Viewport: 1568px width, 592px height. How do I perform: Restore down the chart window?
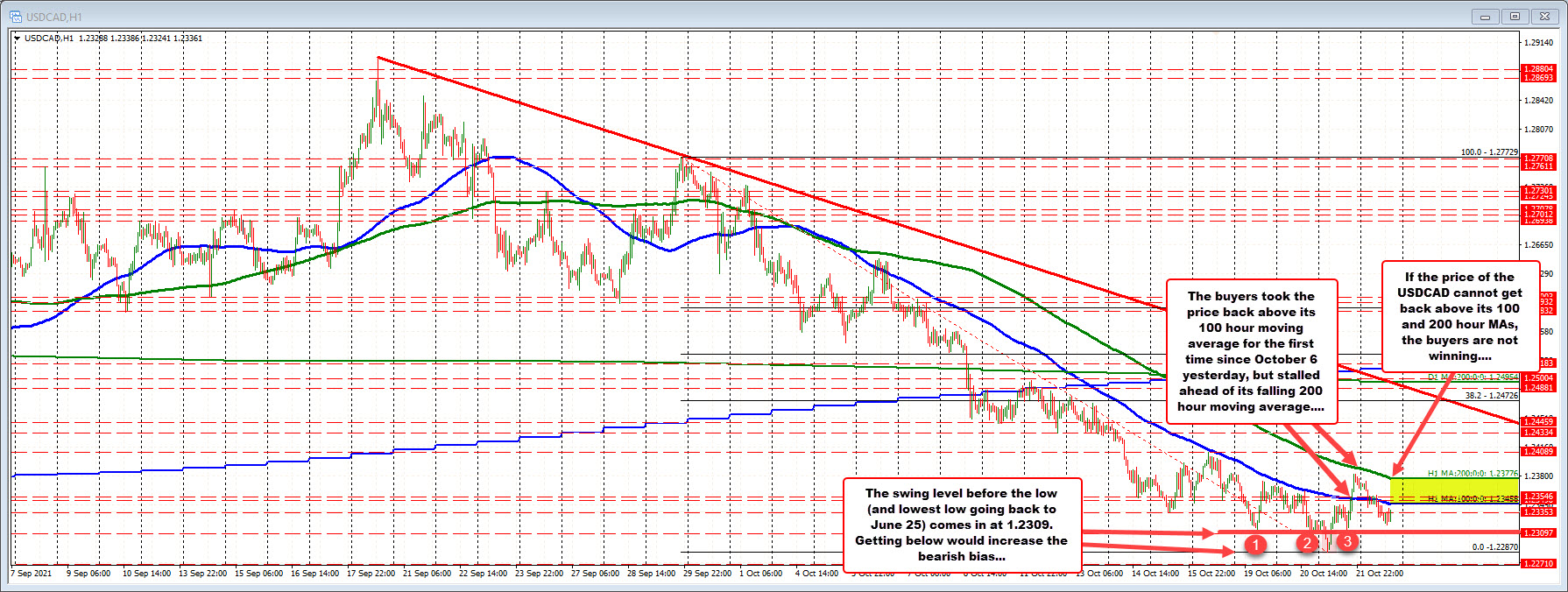(1515, 16)
